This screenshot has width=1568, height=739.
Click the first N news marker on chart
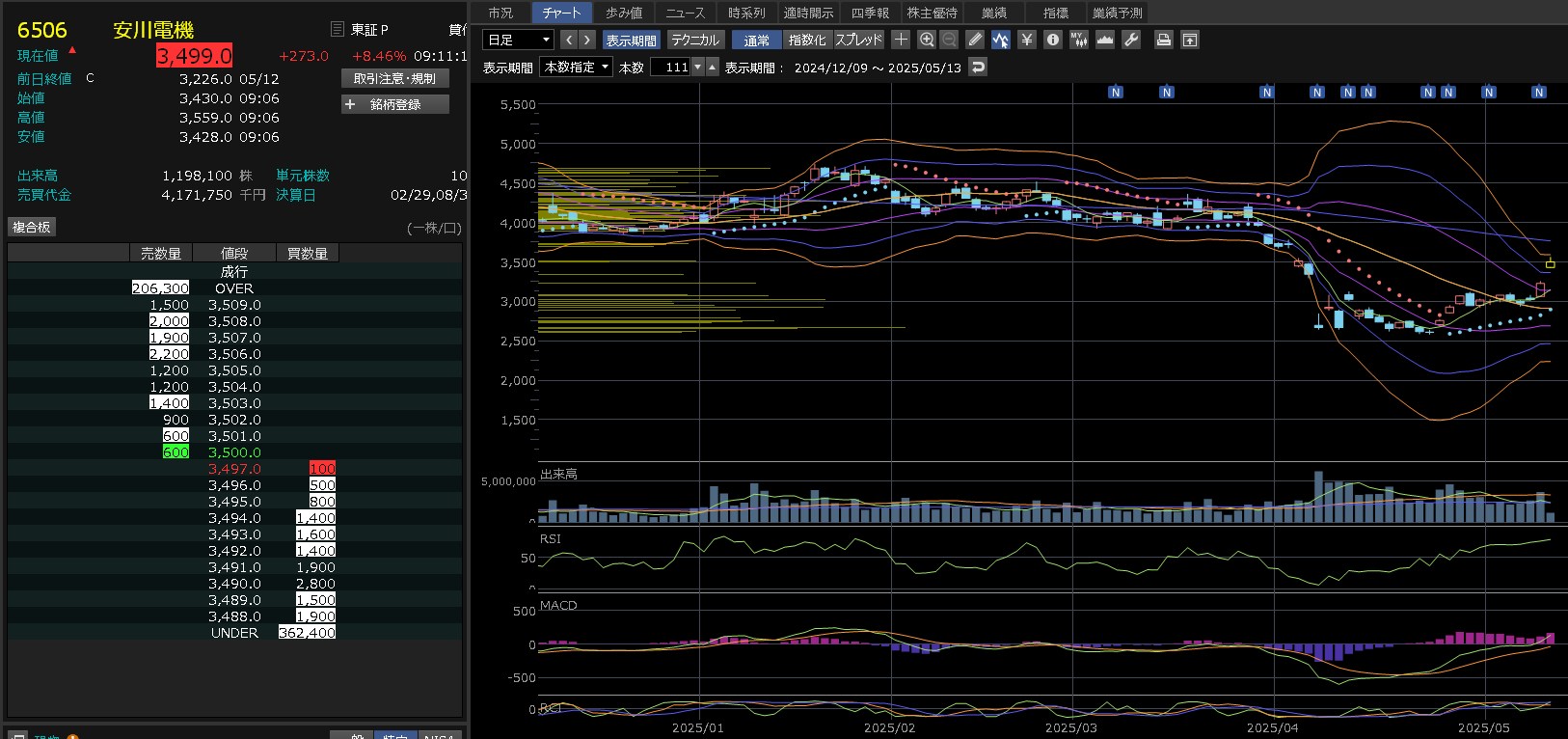[x=1116, y=93]
